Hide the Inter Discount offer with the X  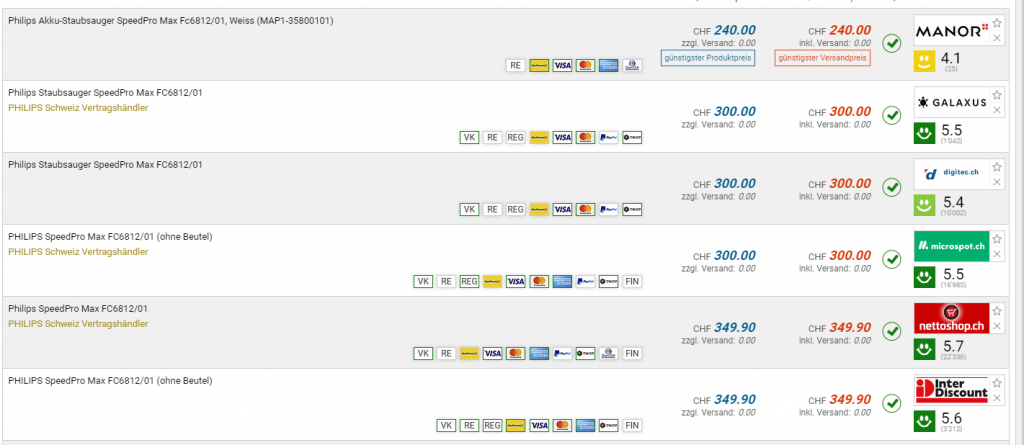click(996, 397)
